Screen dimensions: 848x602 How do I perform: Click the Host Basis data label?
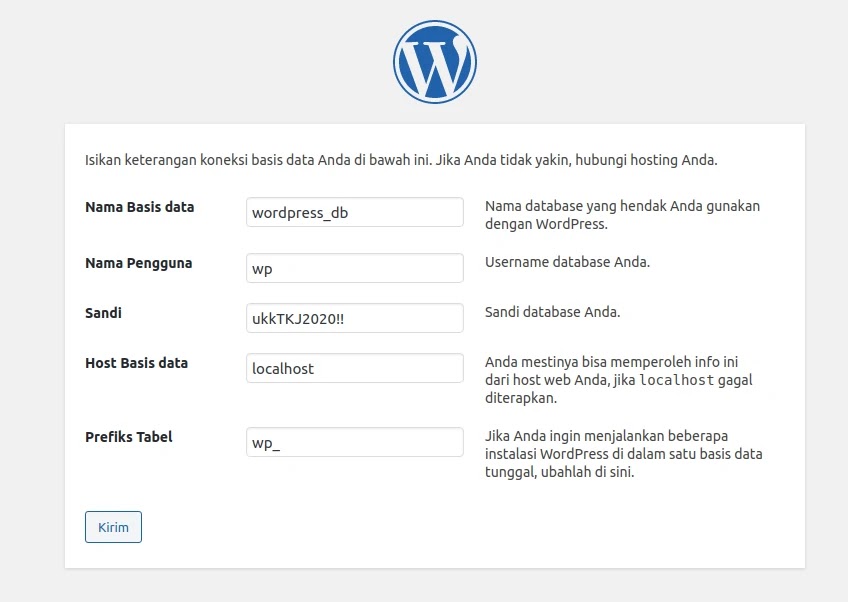tap(136, 363)
